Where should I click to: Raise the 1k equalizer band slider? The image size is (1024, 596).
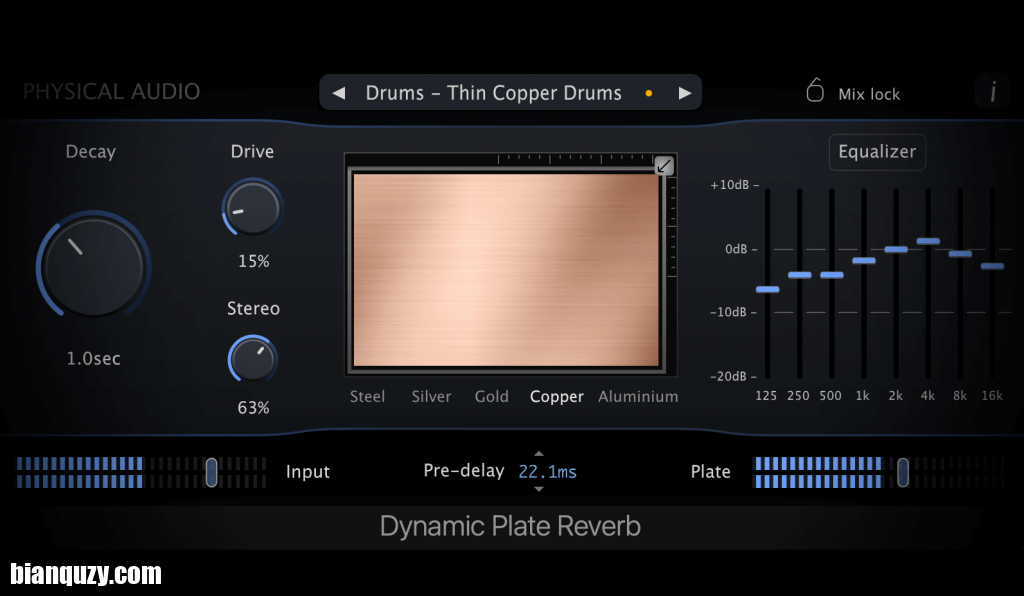(862, 259)
